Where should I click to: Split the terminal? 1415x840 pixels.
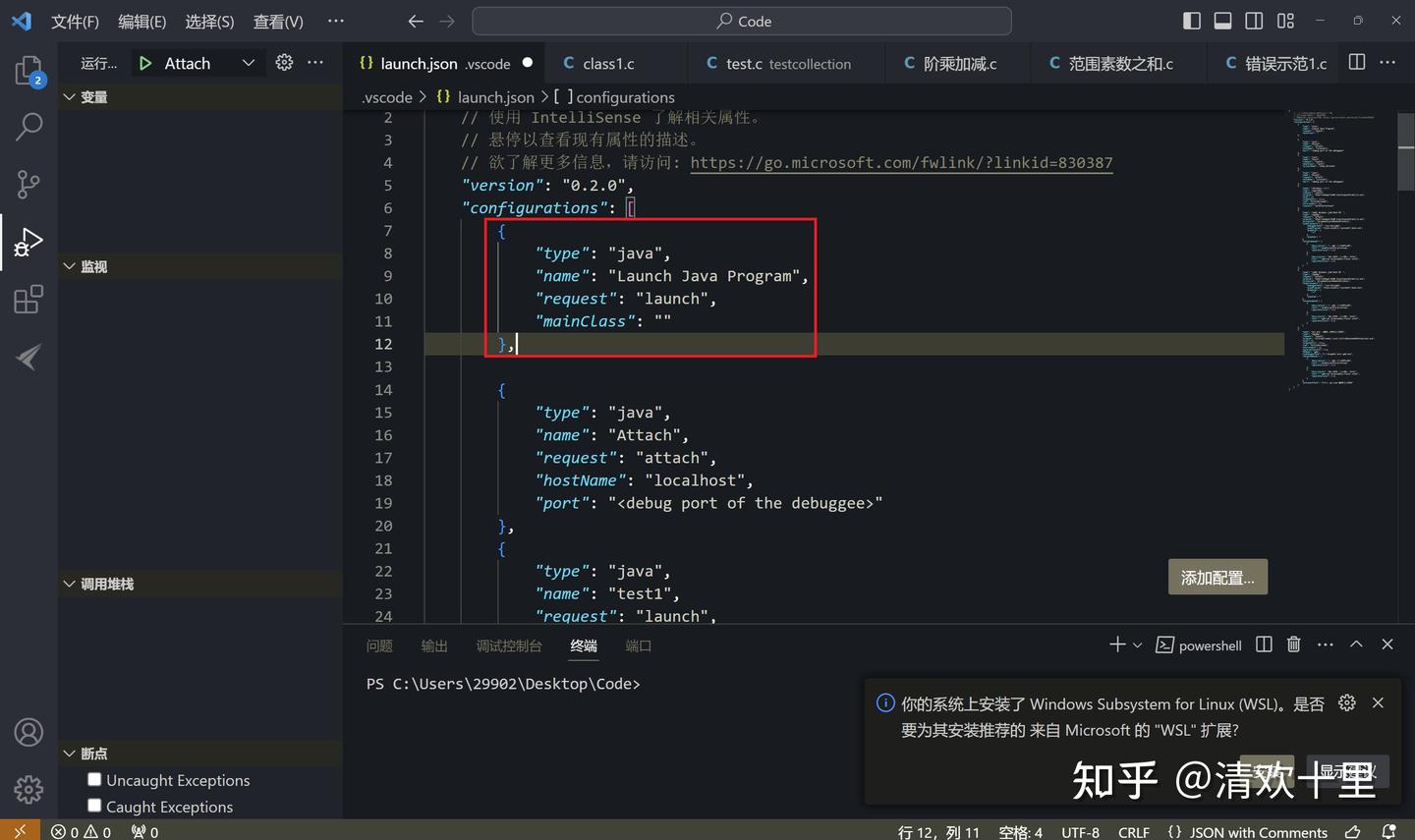click(1264, 644)
